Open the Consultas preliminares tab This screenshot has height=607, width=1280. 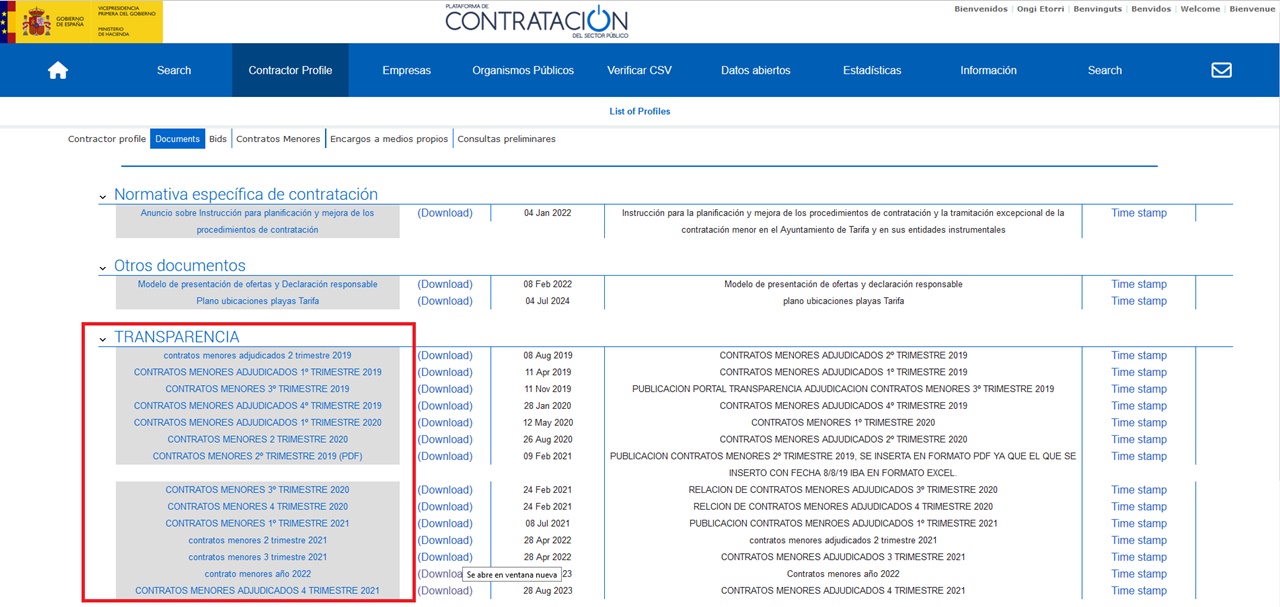click(x=506, y=139)
